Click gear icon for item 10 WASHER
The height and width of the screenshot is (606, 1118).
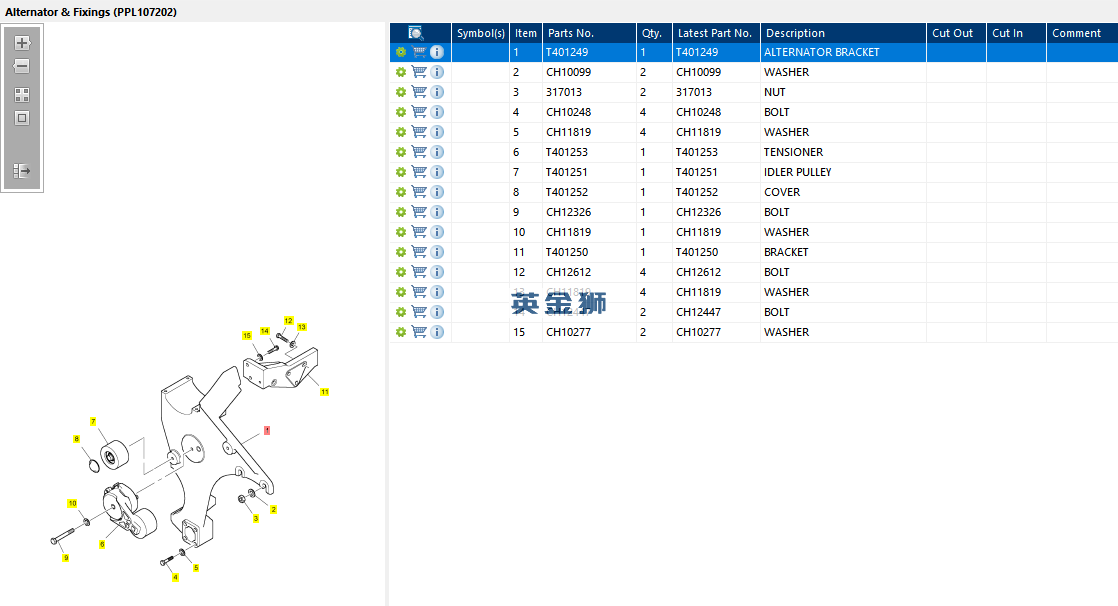pos(401,232)
